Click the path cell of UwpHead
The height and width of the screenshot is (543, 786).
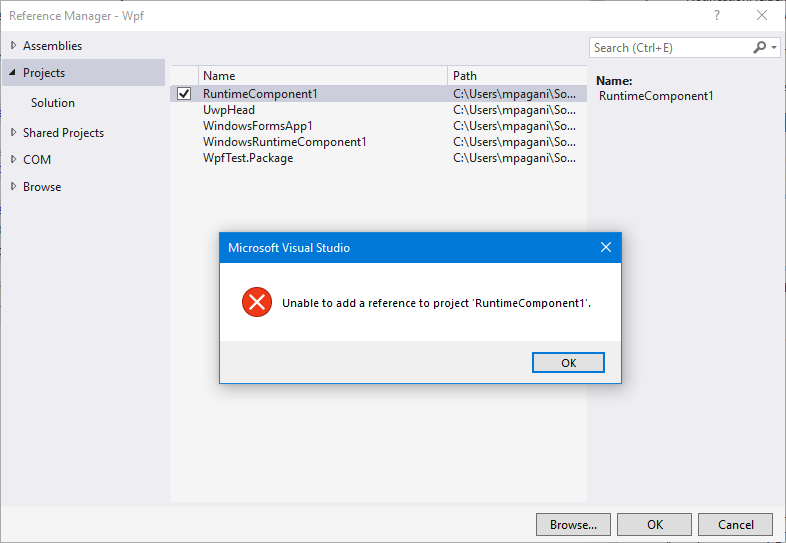514,110
